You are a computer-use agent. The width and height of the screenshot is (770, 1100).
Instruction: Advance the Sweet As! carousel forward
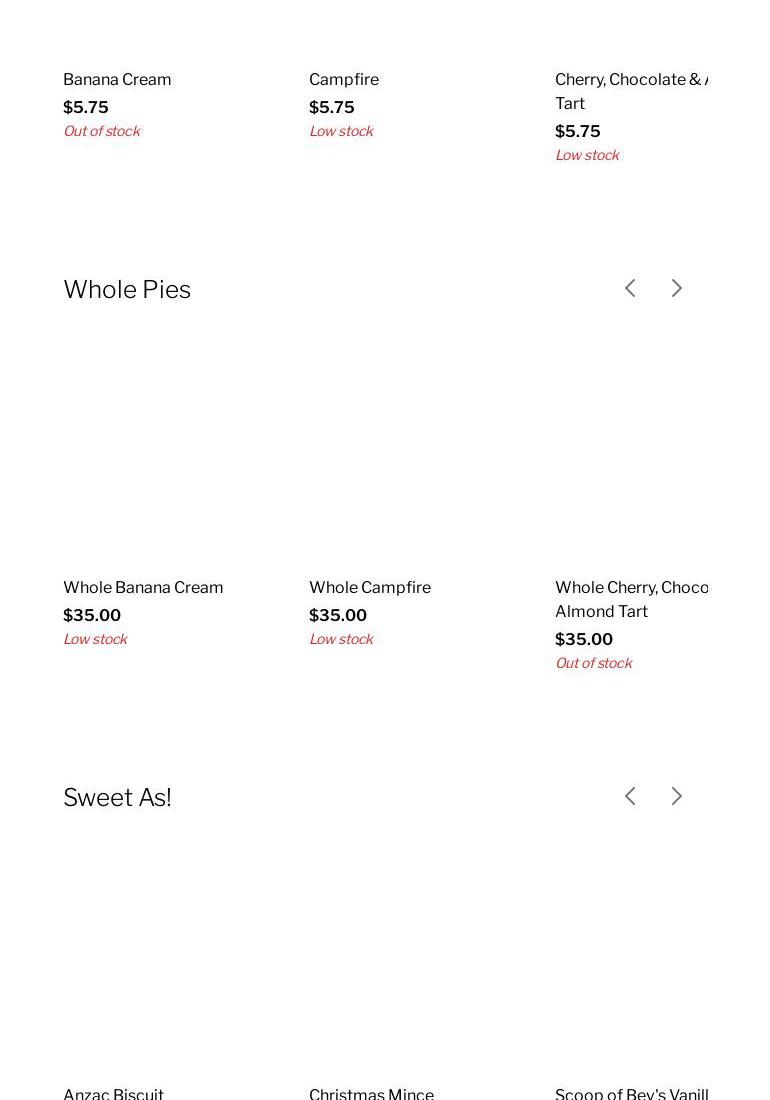[x=677, y=796]
